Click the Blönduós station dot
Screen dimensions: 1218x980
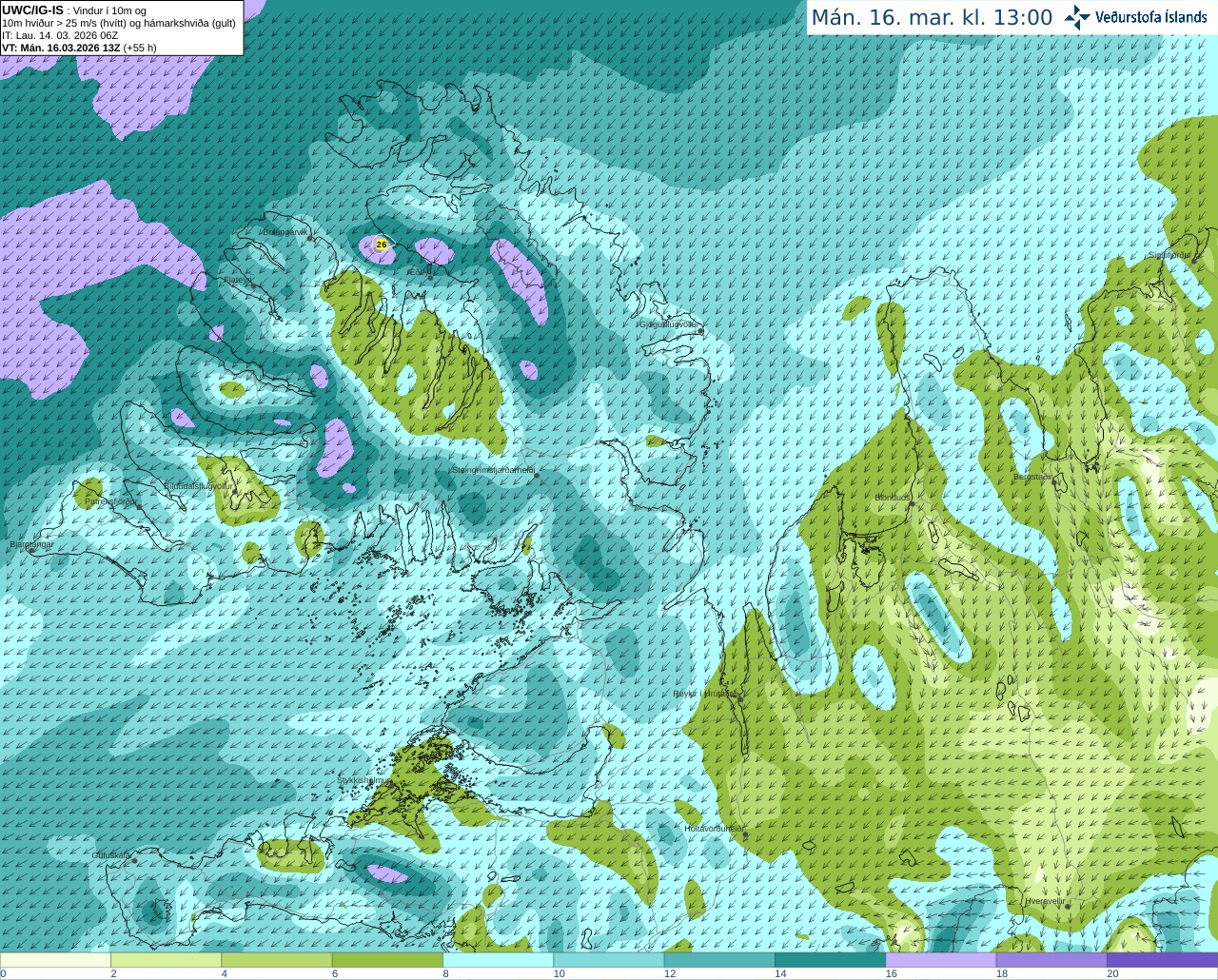912,503
